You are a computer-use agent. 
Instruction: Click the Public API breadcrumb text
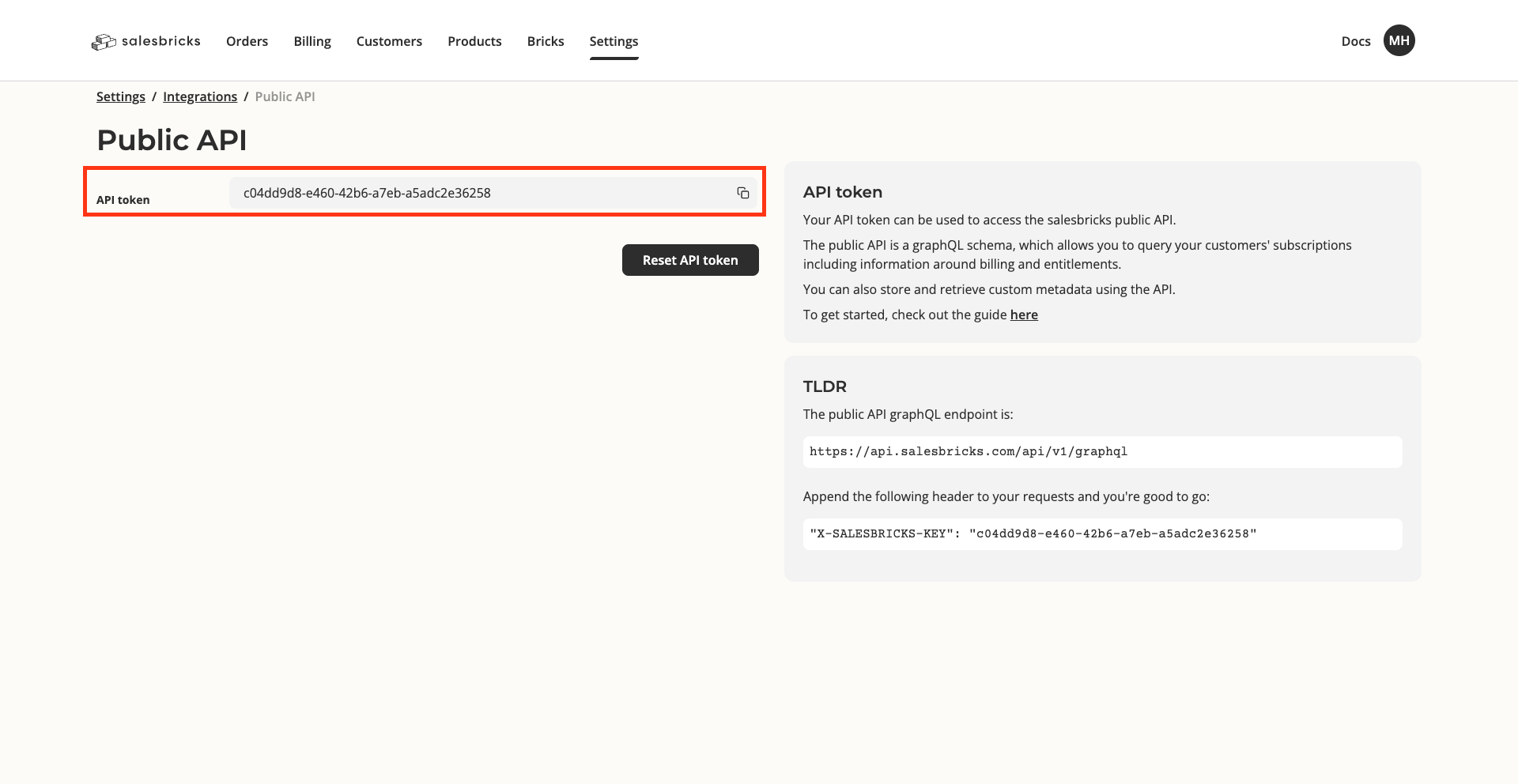[x=285, y=96]
